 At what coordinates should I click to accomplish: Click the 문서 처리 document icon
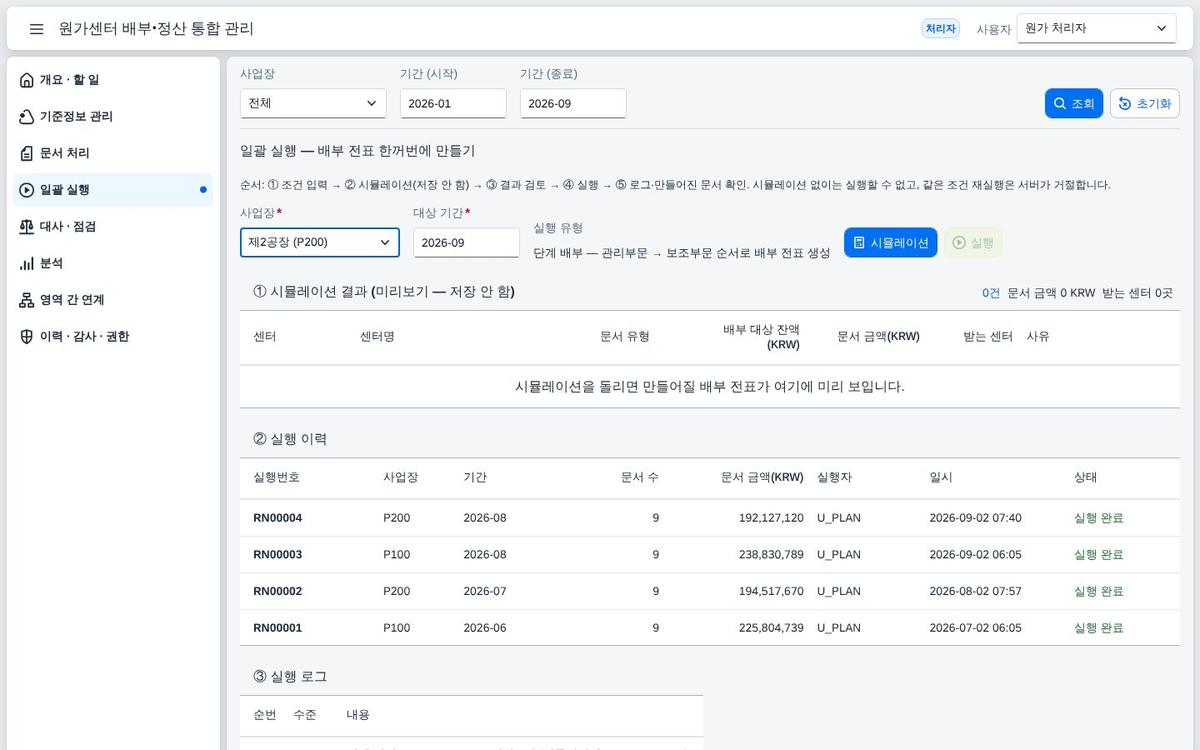point(27,153)
